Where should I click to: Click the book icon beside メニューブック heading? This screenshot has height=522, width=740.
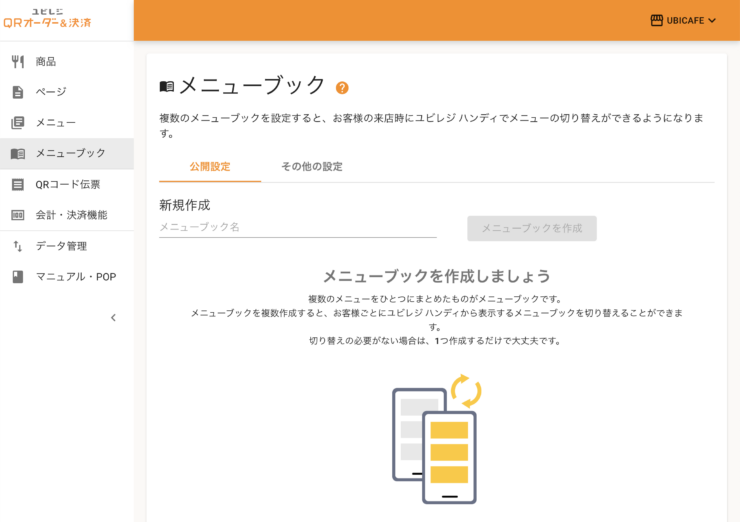(x=167, y=86)
